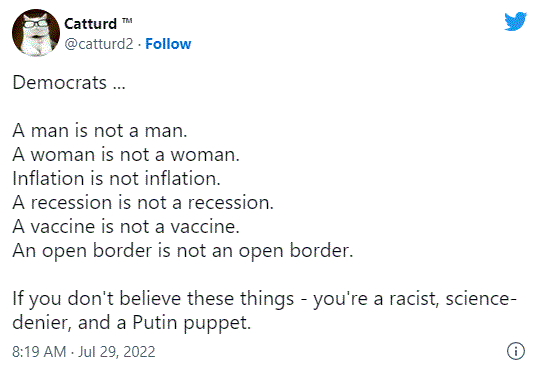This screenshot has width=541, height=366.
Task: Click the trademark symbol beside Catturd
Action: pos(127,20)
